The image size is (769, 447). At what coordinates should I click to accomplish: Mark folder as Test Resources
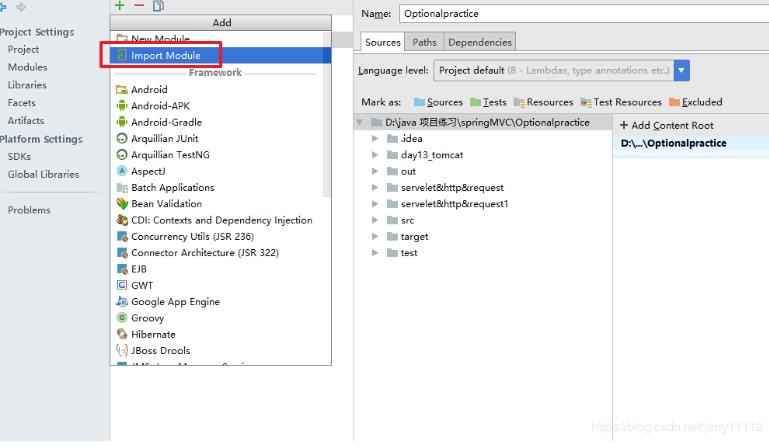pyautogui.click(x=621, y=102)
